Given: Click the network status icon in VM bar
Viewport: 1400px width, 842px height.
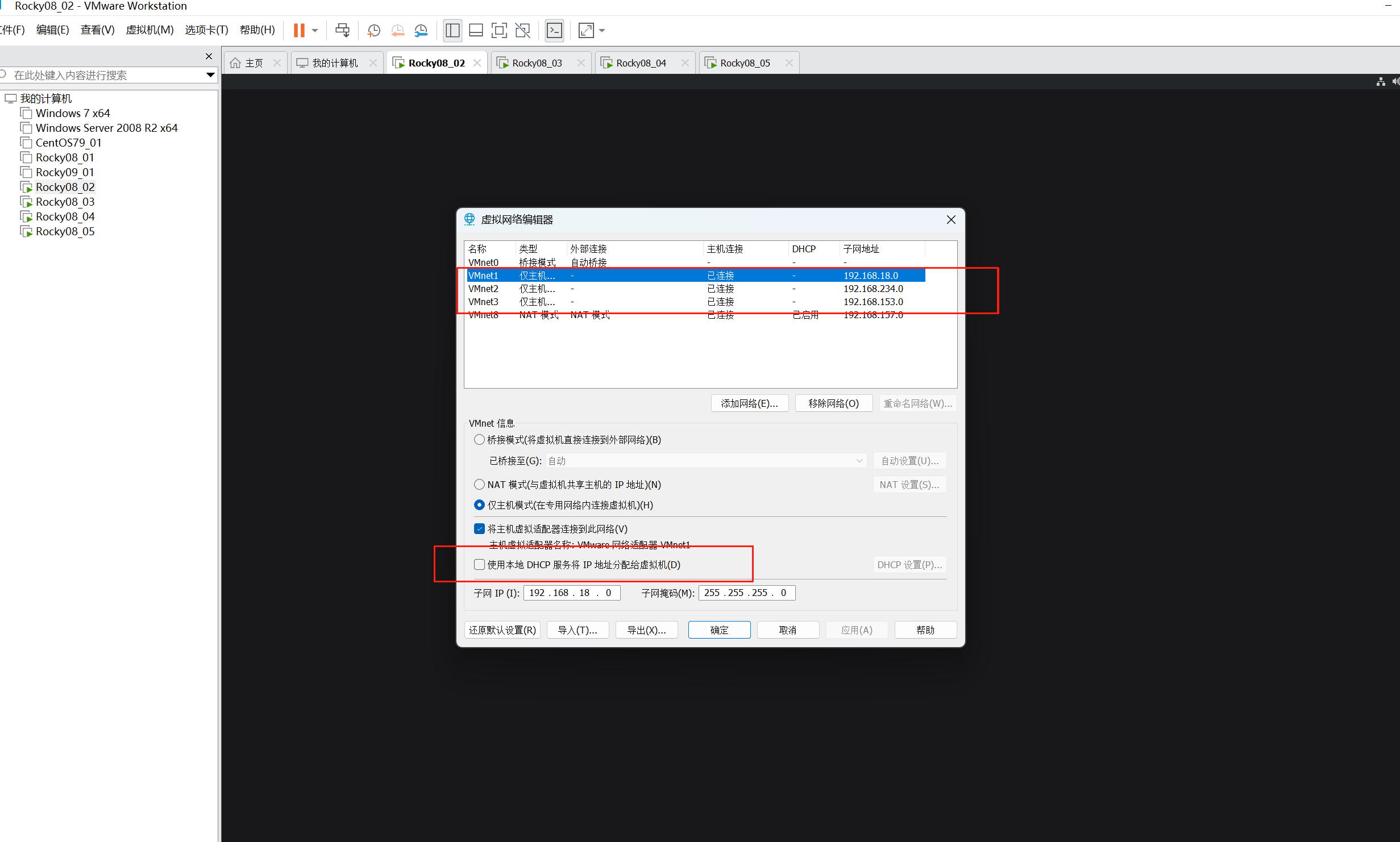Looking at the screenshot, I should point(1381,82).
